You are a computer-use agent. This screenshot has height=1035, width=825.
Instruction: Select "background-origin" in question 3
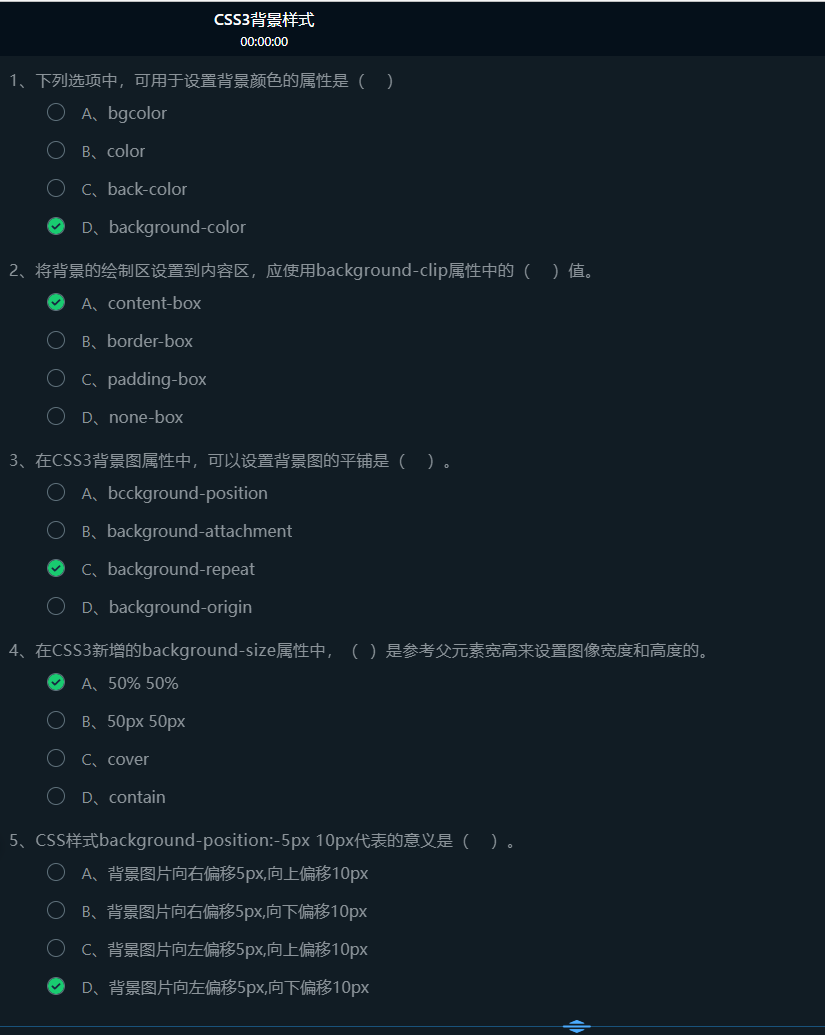click(x=56, y=606)
